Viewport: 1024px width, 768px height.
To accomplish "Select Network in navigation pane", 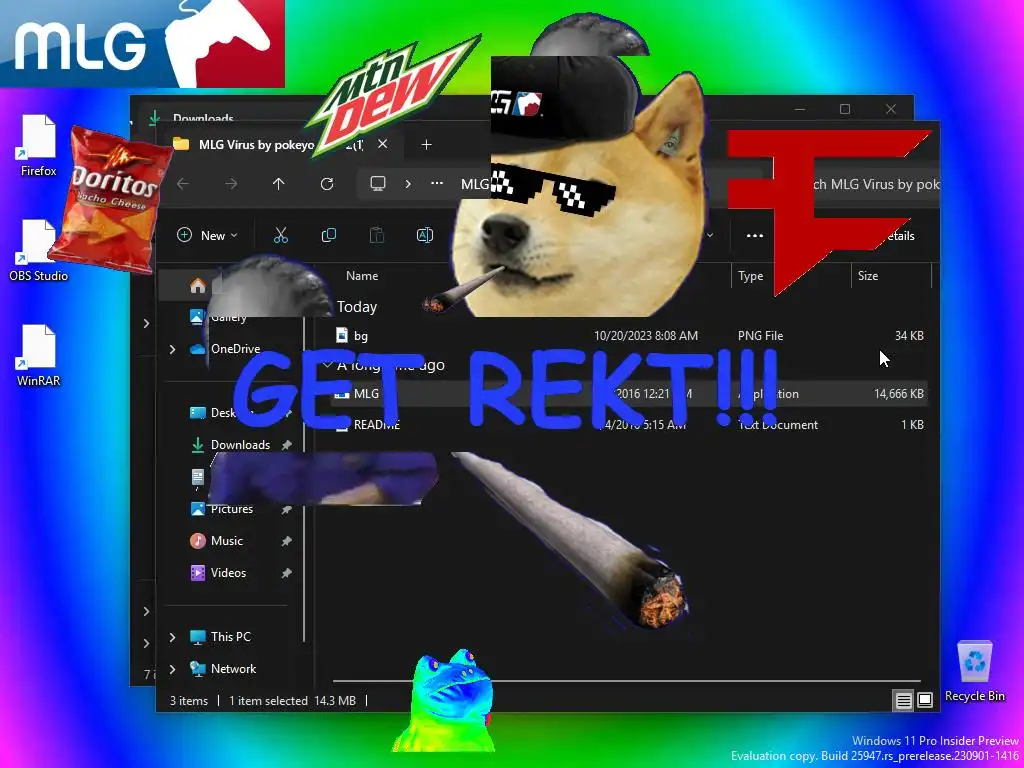I will (x=233, y=669).
